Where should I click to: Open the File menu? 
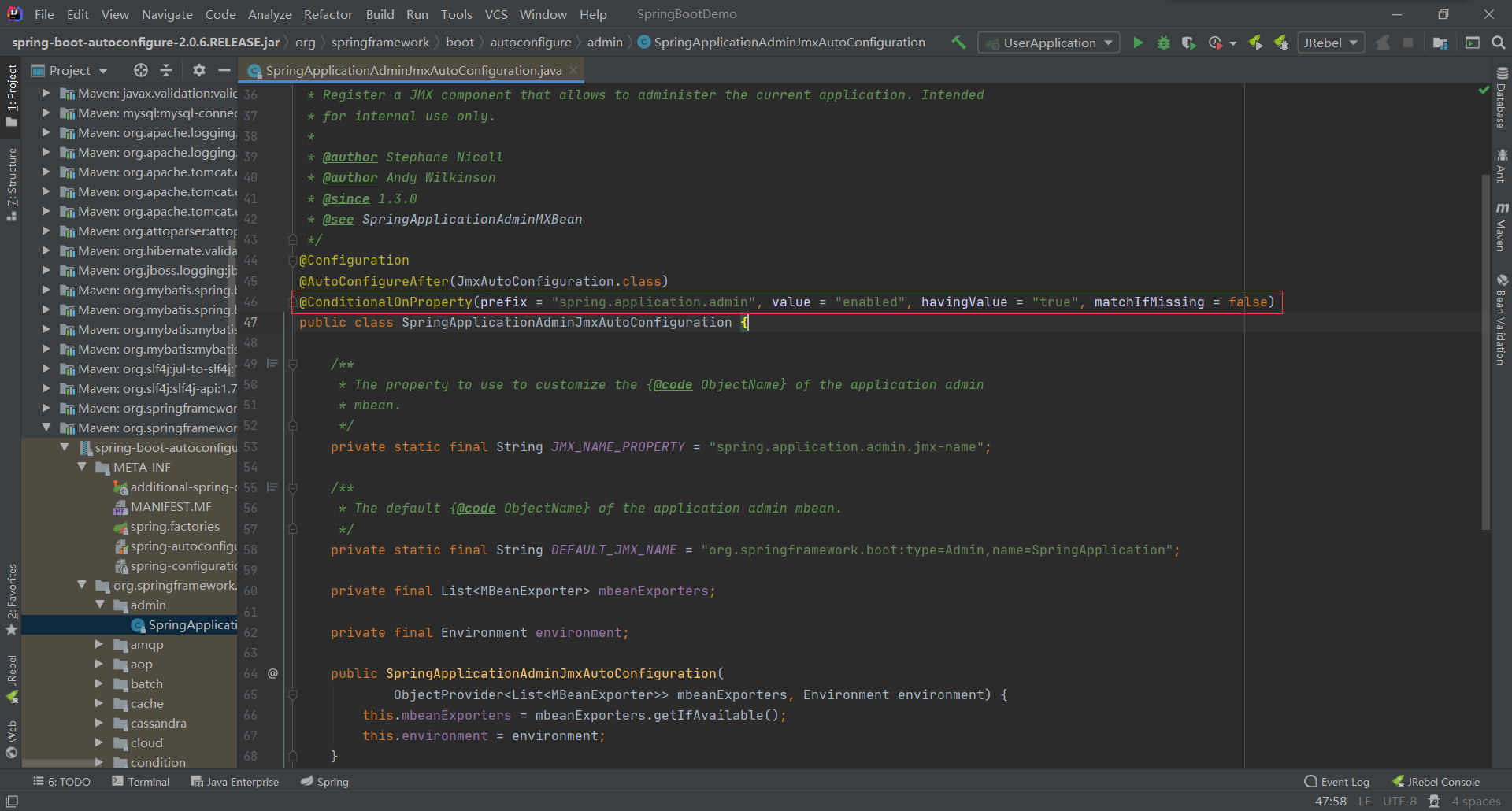[x=45, y=14]
